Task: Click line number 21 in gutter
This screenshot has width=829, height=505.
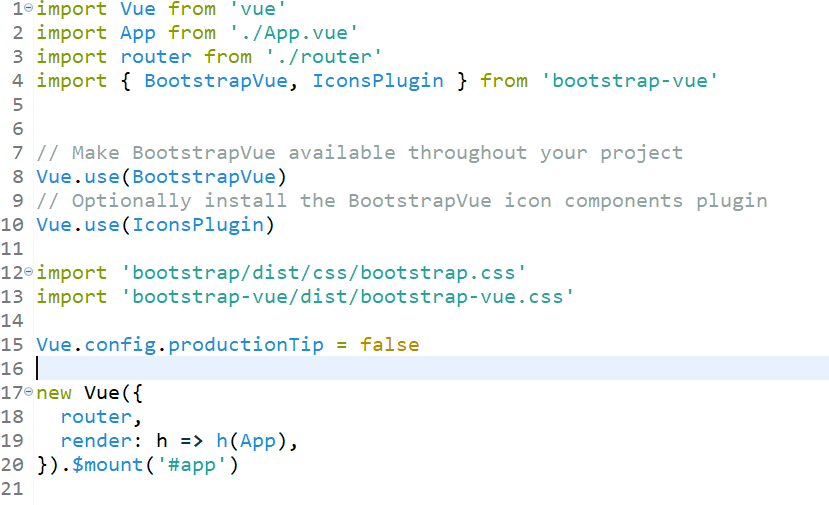Action: tap(12, 489)
